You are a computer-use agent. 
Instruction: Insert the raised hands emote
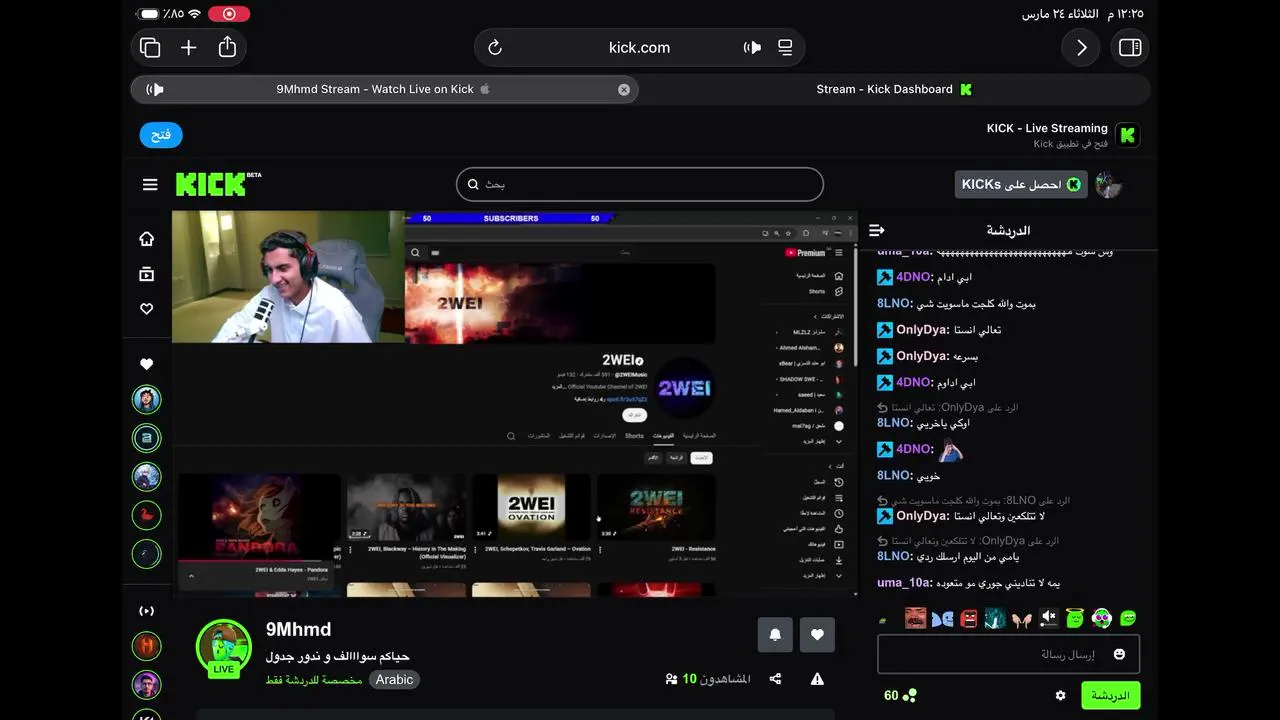click(x=1021, y=618)
